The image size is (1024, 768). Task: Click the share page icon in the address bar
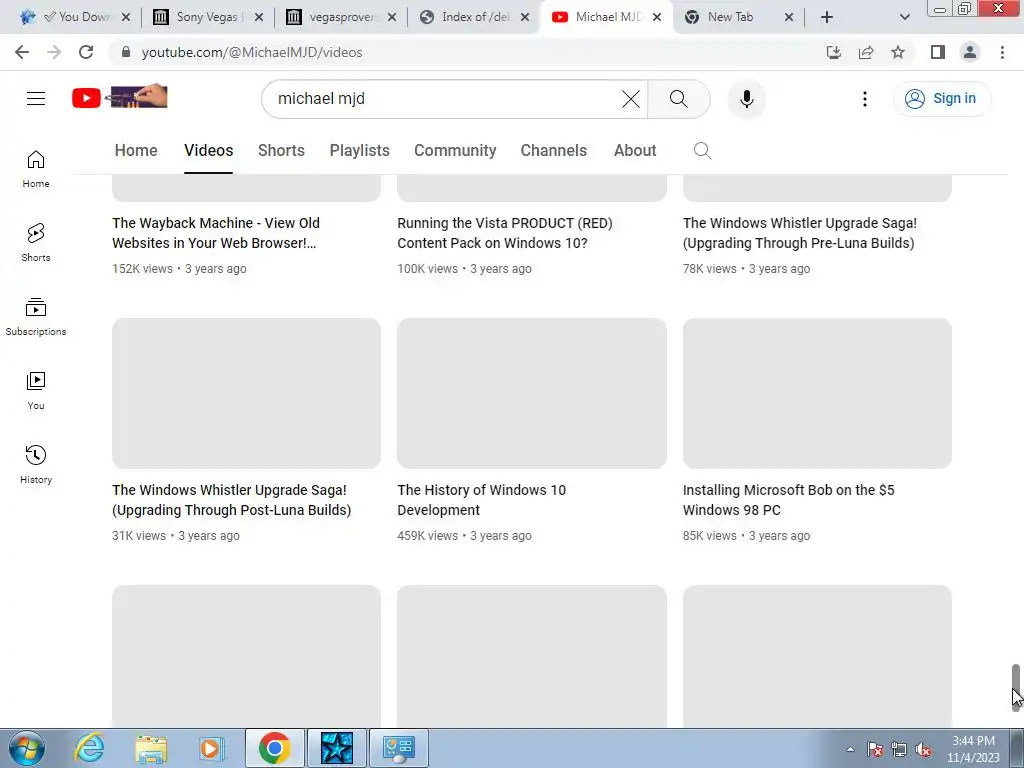tap(866, 52)
